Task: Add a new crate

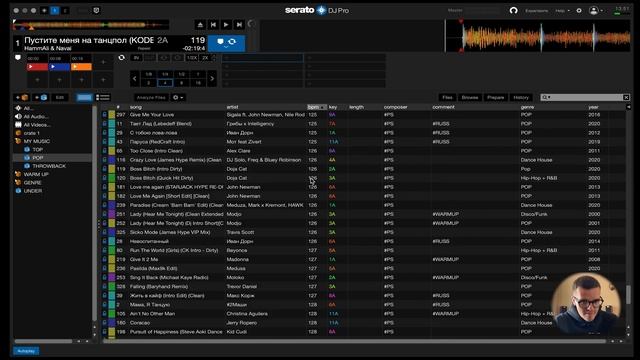Action: point(22,98)
